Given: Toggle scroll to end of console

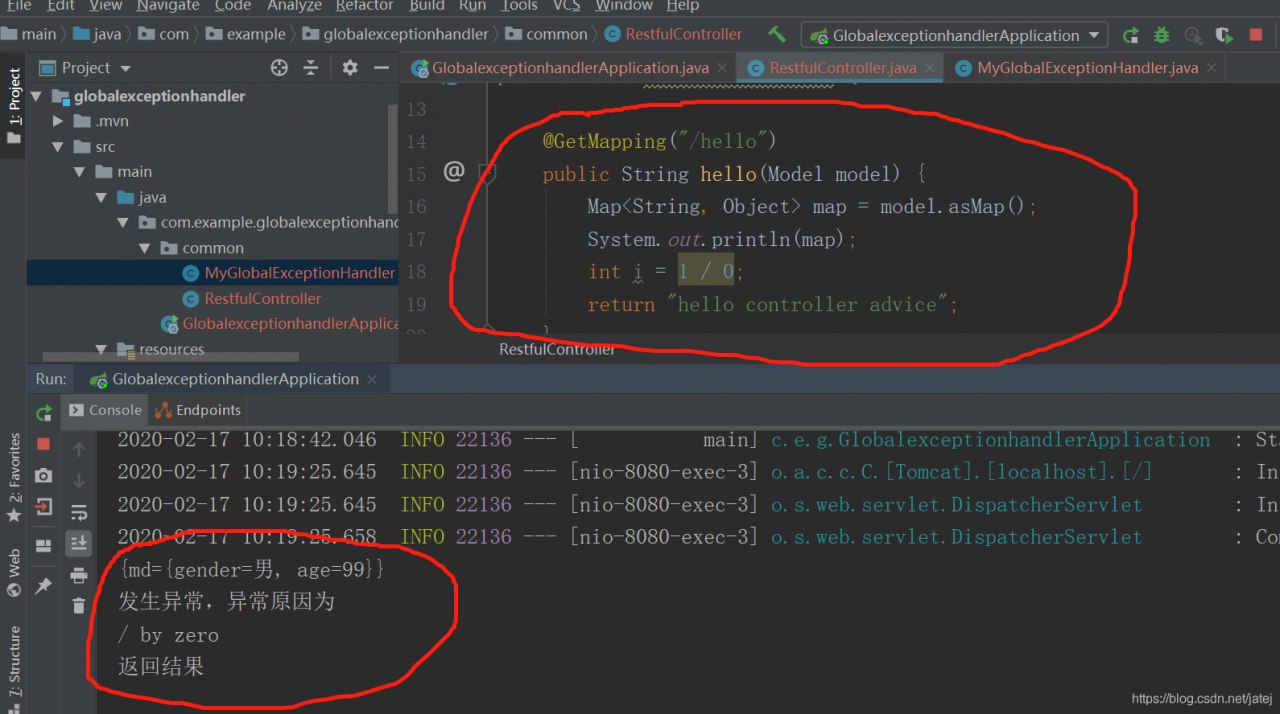Looking at the screenshot, I should point(79,543).
